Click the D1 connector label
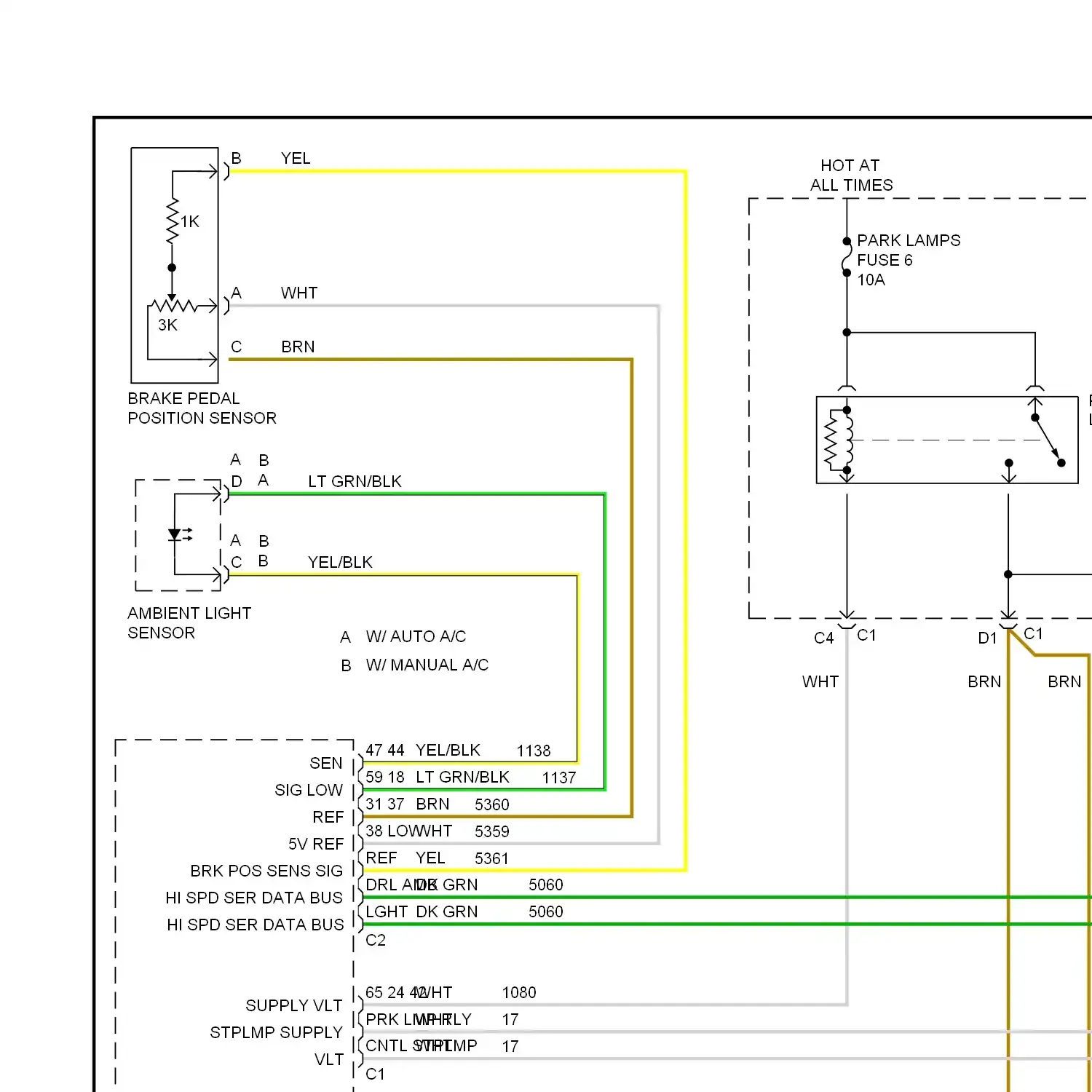This screenshot has width=1092, height=1092. pos(987,638)
